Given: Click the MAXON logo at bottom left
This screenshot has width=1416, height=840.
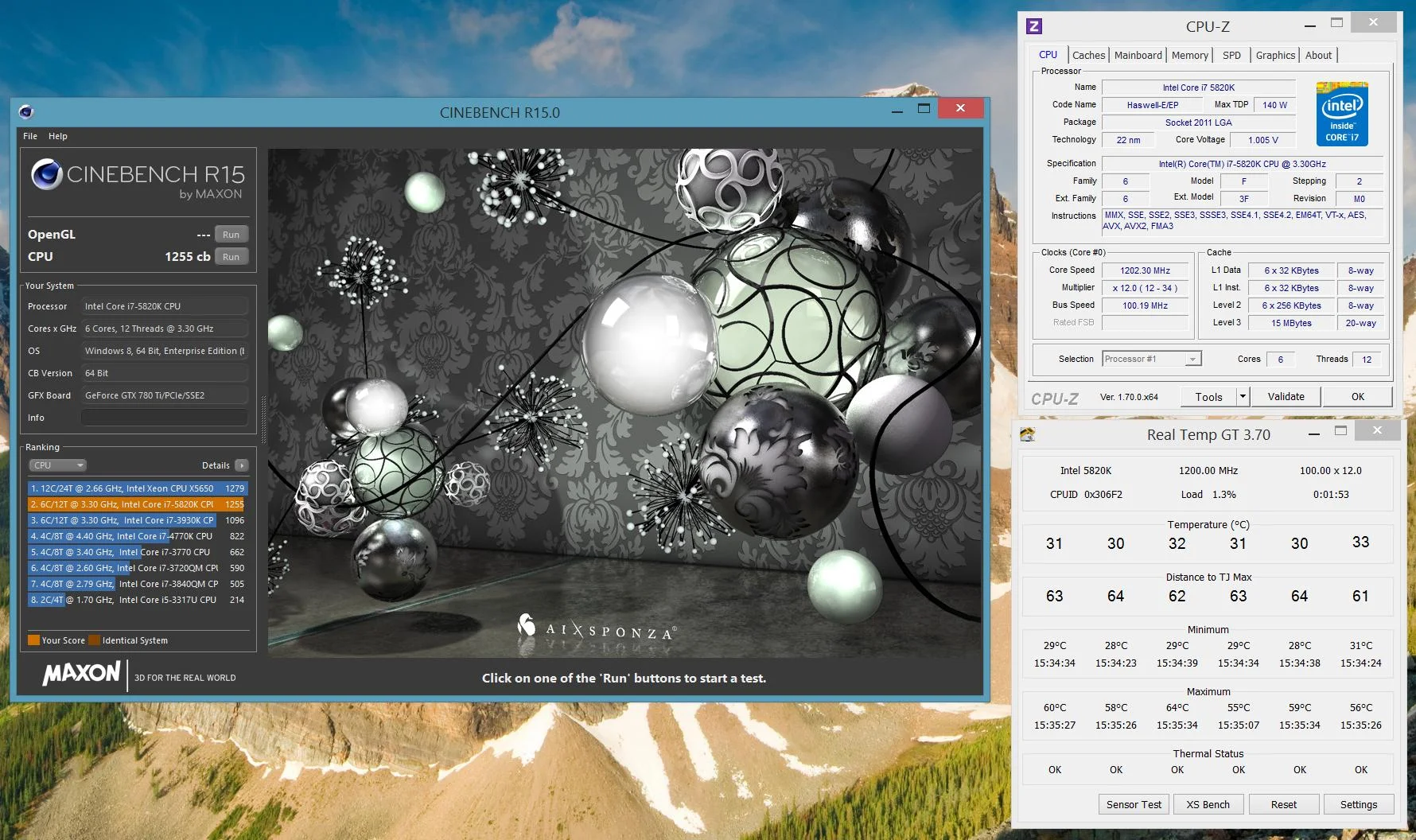Looking at the screenshot, I should (81, 675).
